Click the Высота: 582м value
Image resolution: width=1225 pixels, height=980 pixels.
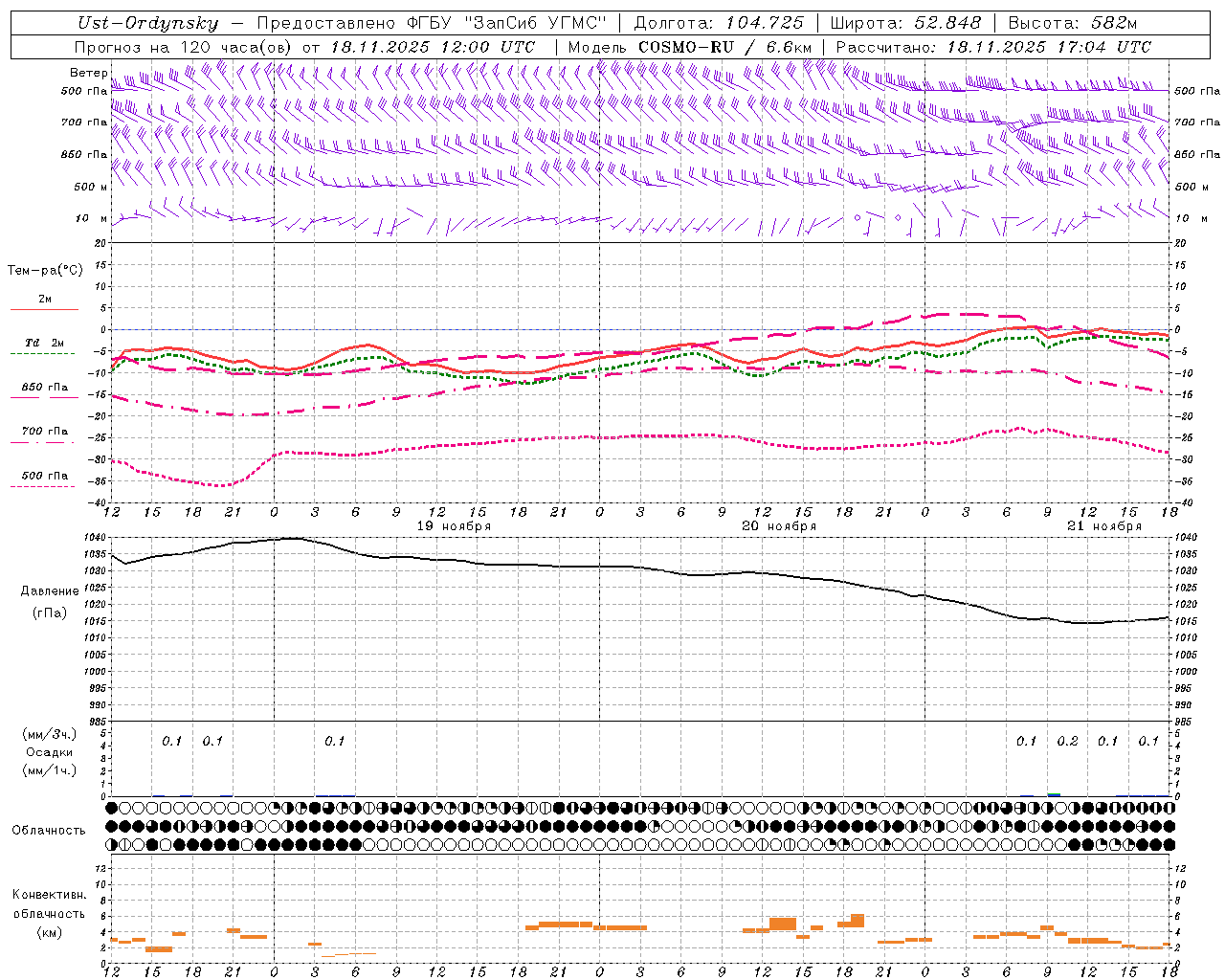(x=1073, y=23)
